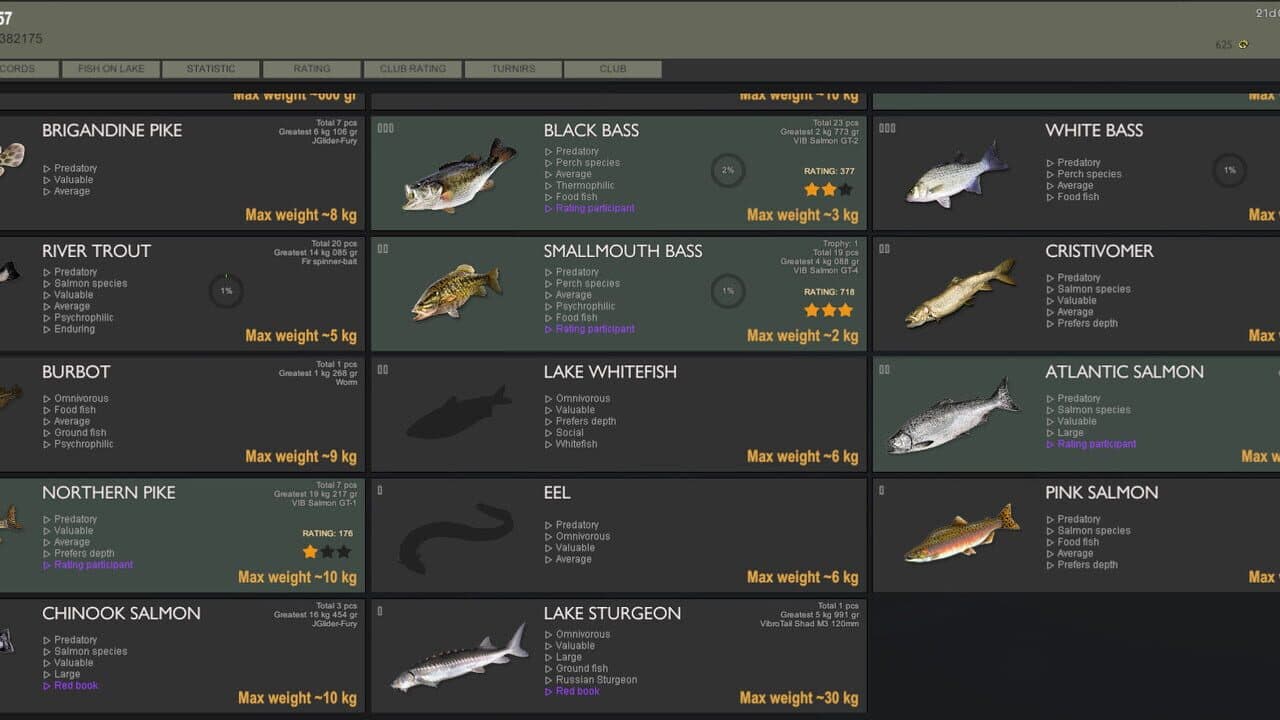Click 'RATING: 718' on Smallmouth Bass card

829,292
